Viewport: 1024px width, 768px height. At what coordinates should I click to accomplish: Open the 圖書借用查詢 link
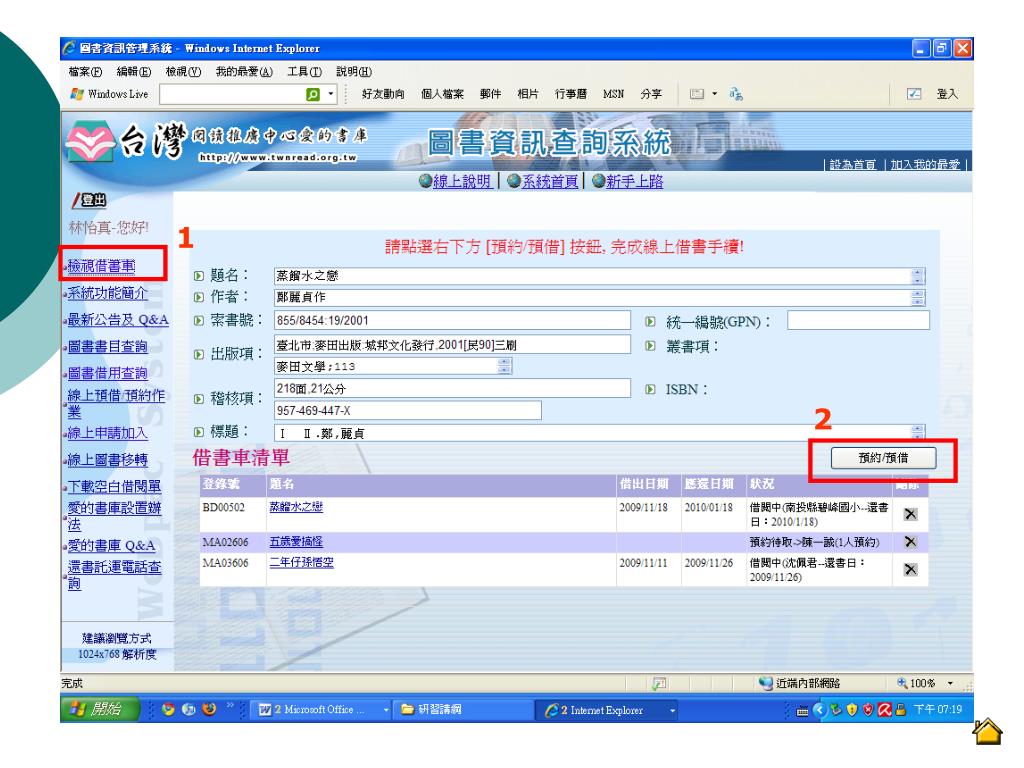[x=108, y=373]
